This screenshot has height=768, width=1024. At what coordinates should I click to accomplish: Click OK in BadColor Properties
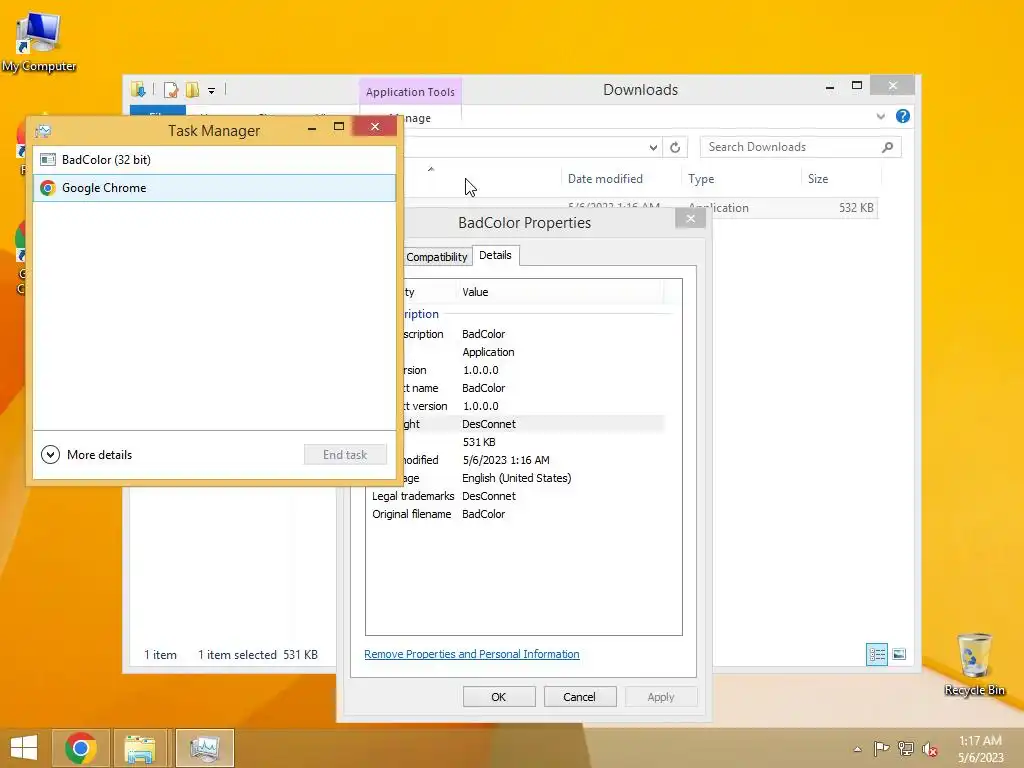[499, 697]
